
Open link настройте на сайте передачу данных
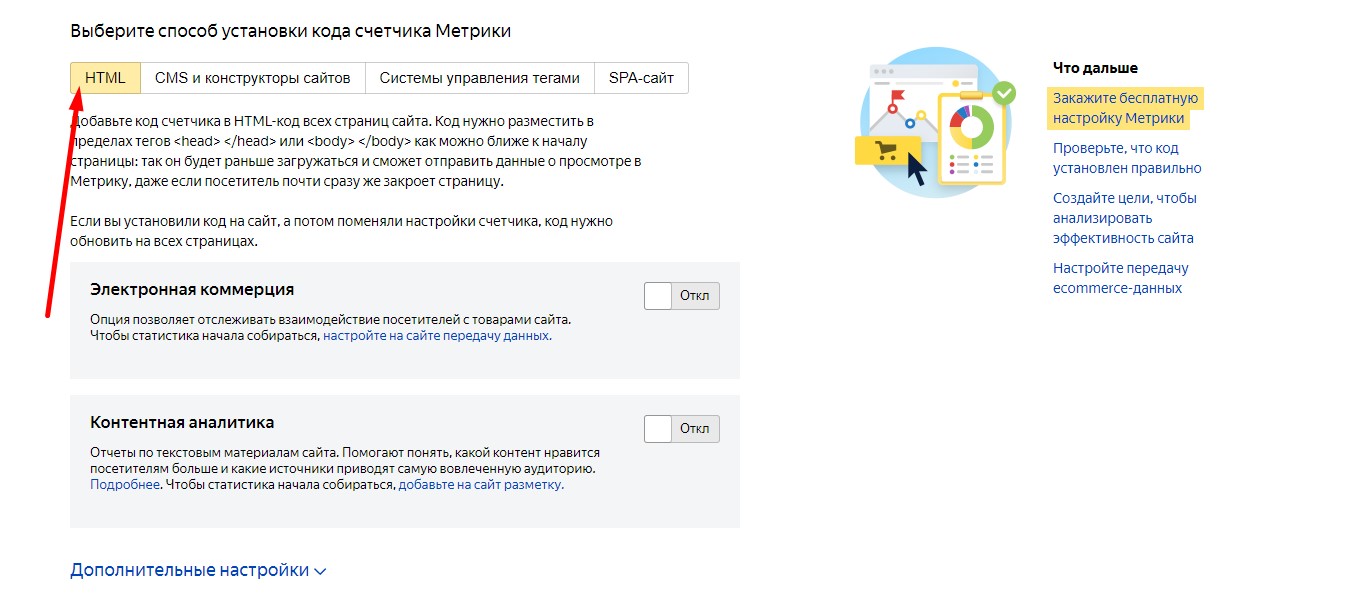click(x=436, y=334)
